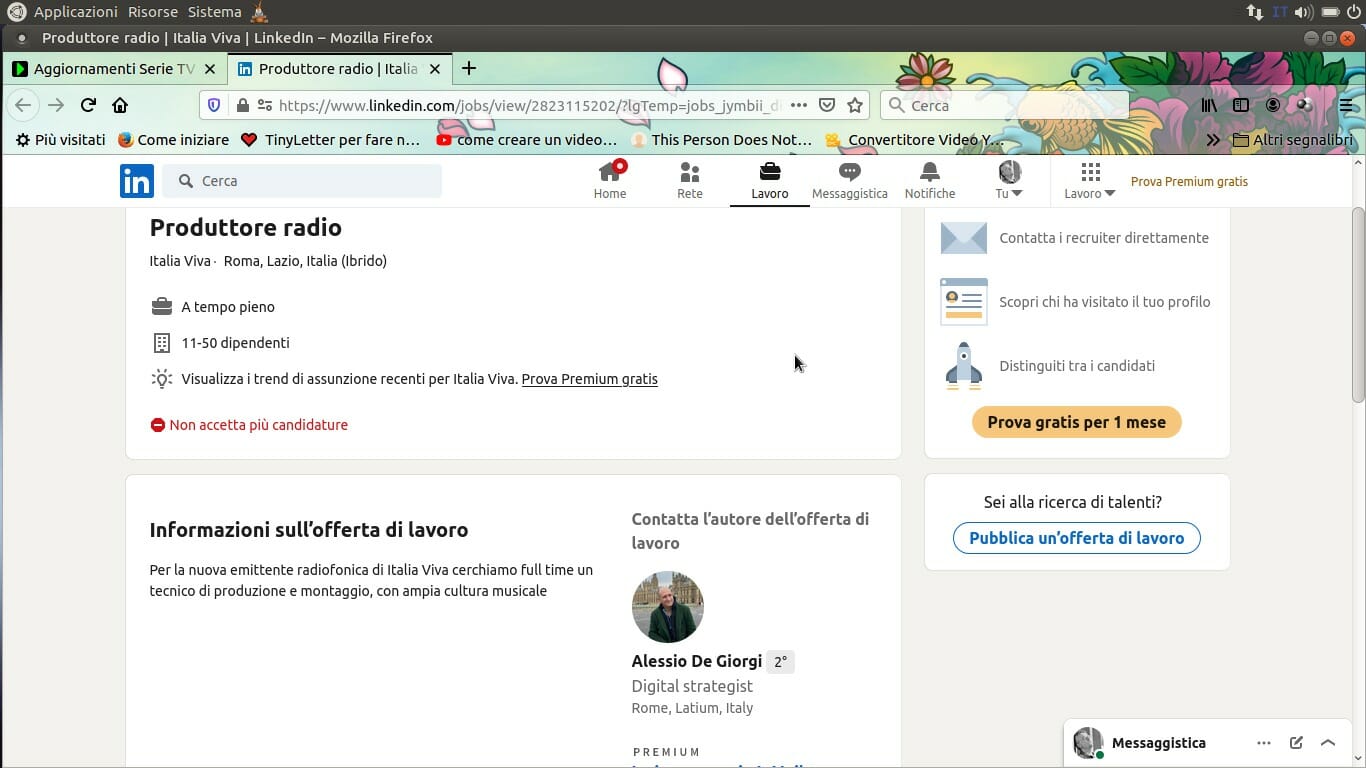Close the Aggiornamenti Serie TV tab

tap(209, 69)
